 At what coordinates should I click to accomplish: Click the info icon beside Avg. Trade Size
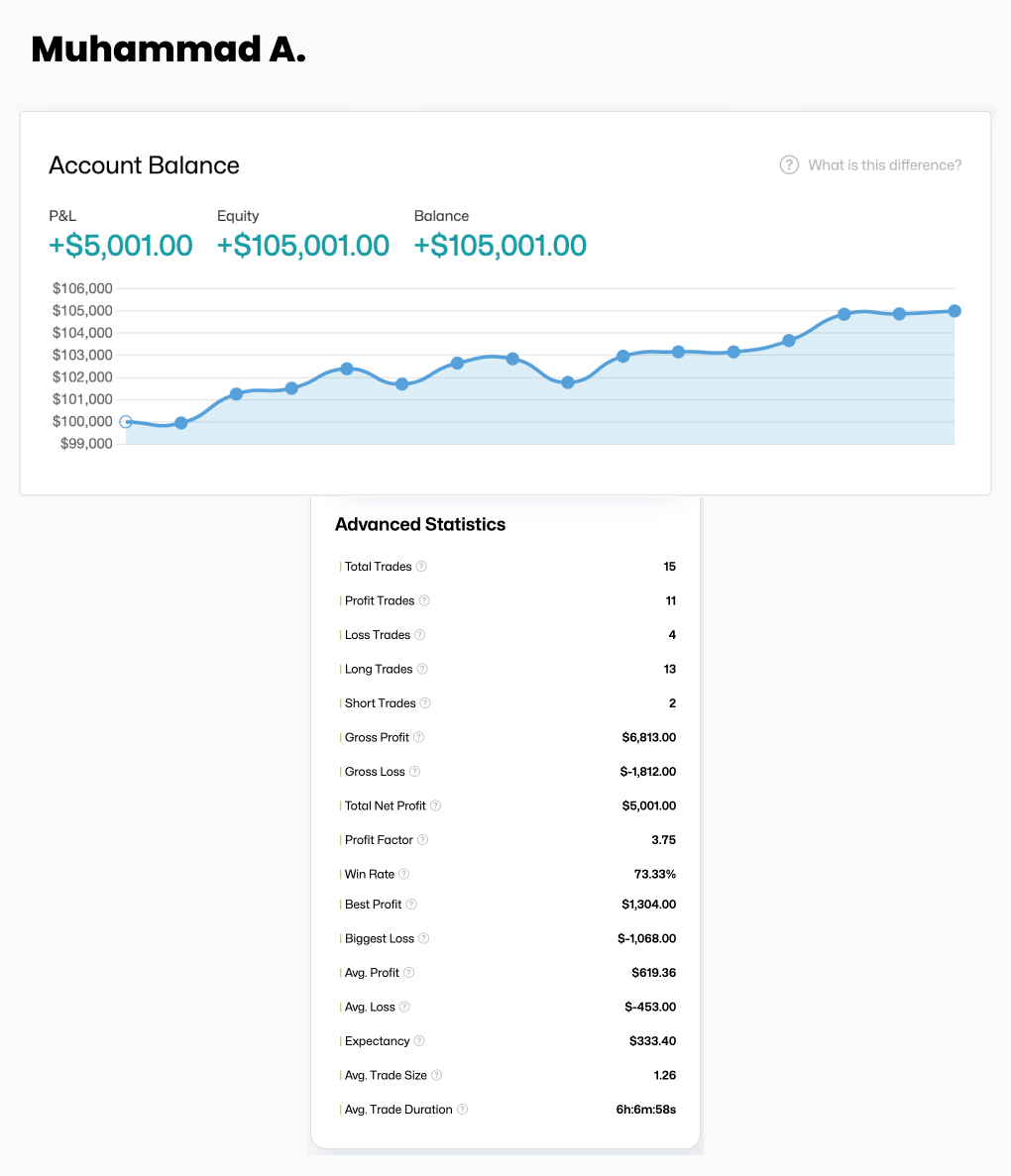pos(436,1075)
